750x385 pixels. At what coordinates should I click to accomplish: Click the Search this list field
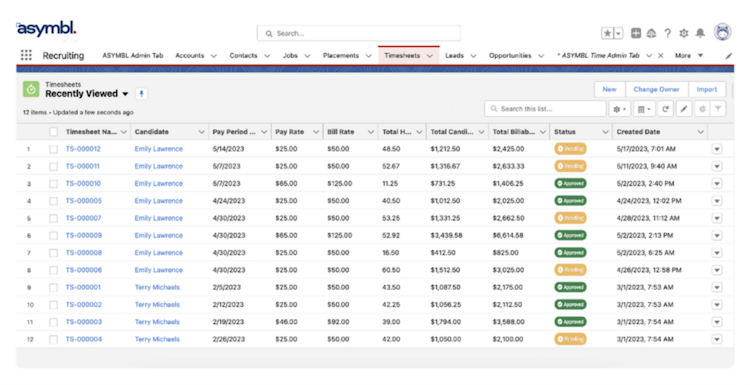[545, 109]
